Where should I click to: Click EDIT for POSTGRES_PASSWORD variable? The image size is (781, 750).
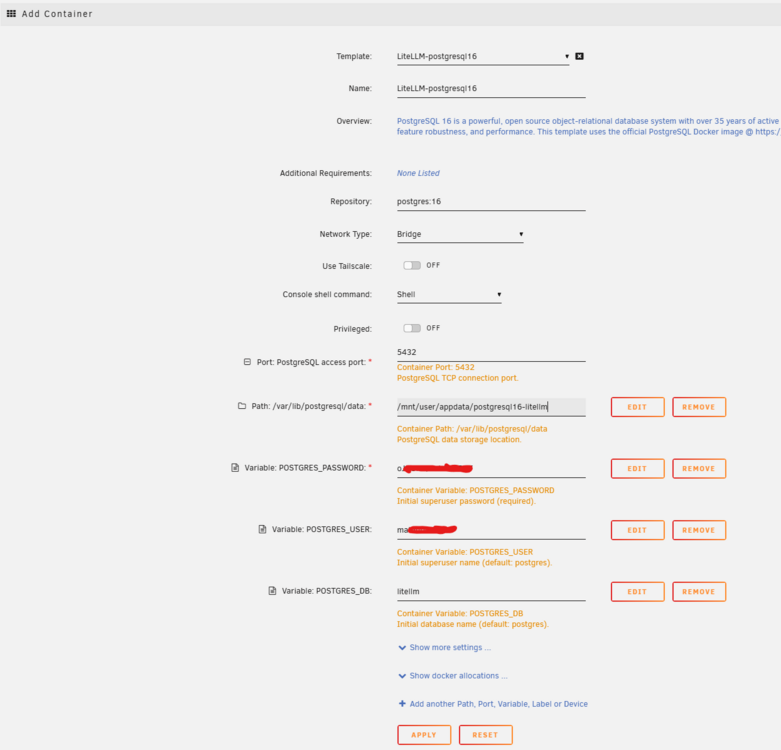(638, 469)
